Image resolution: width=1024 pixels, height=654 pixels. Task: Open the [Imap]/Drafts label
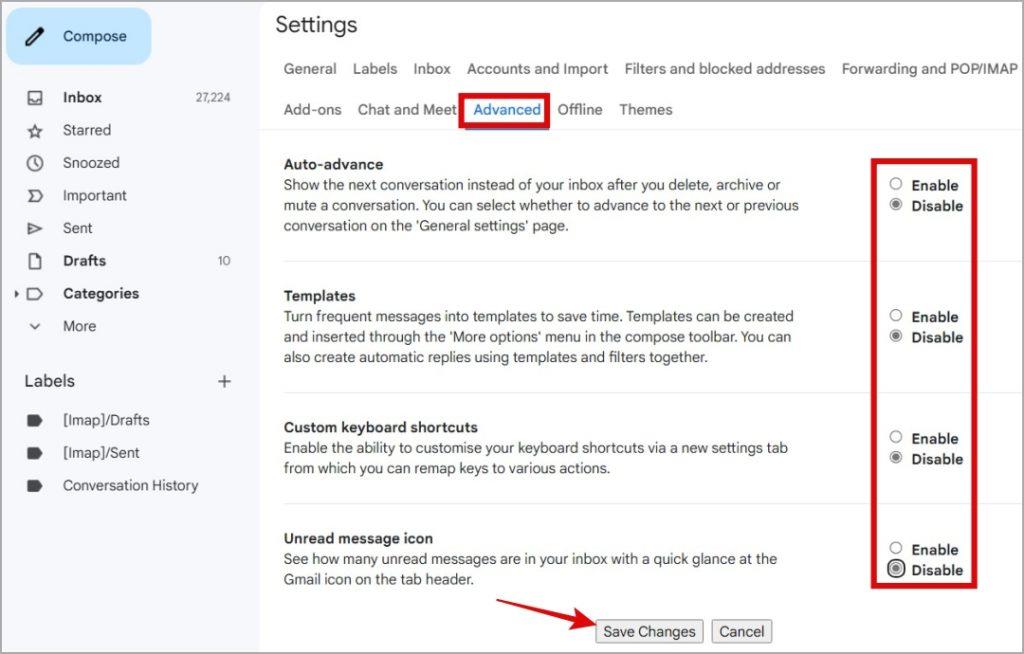(106, 420)
